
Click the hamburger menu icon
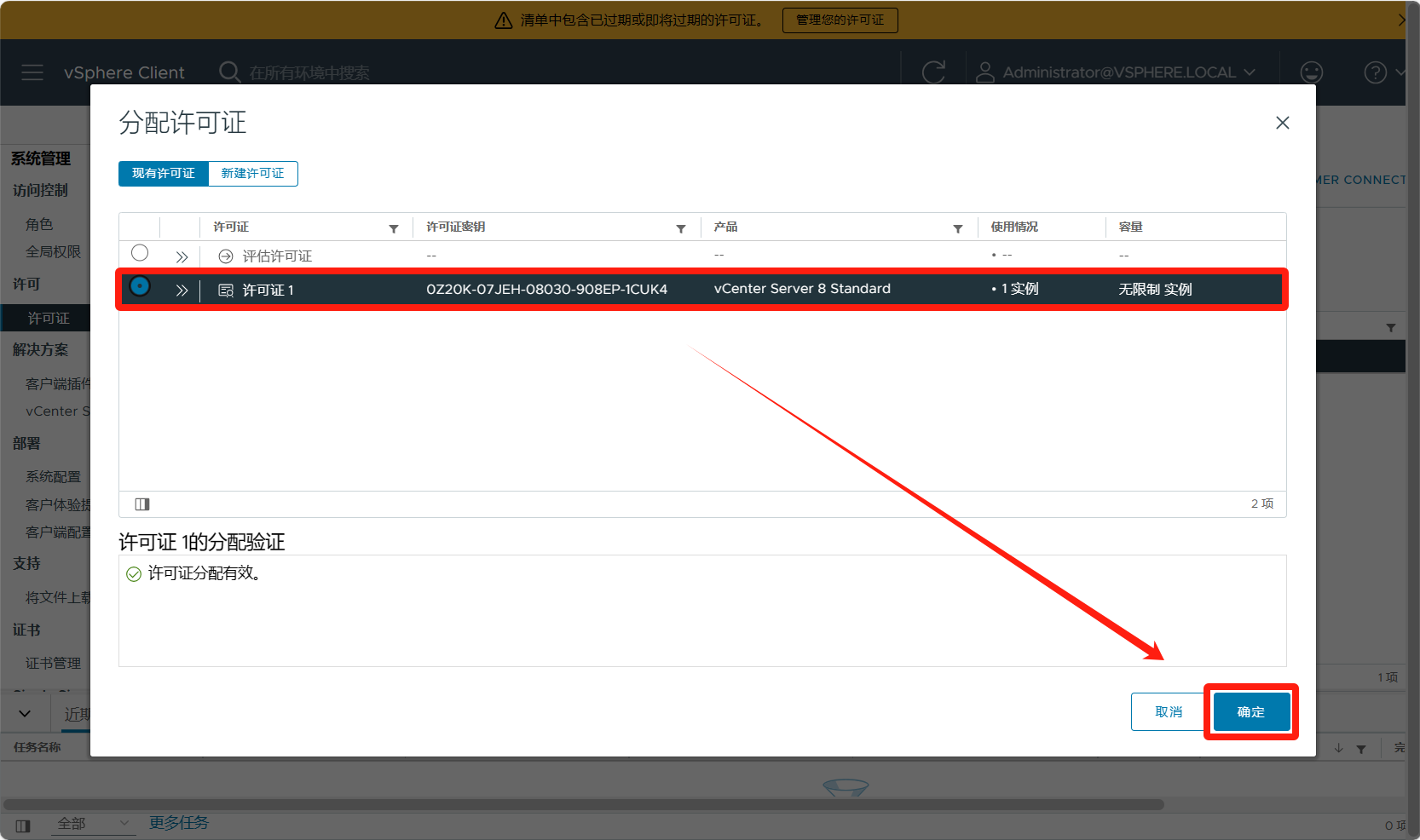coord(32,72)
